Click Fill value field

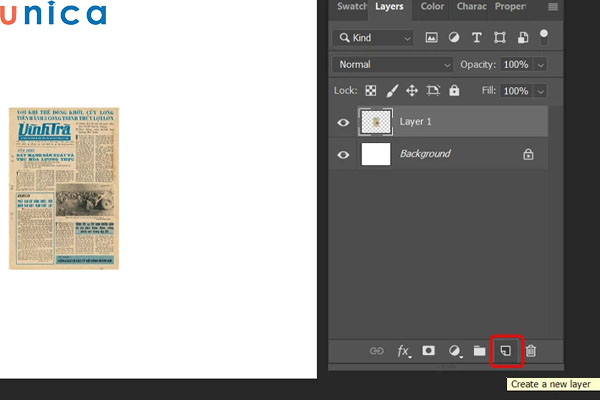pos(517,91)
